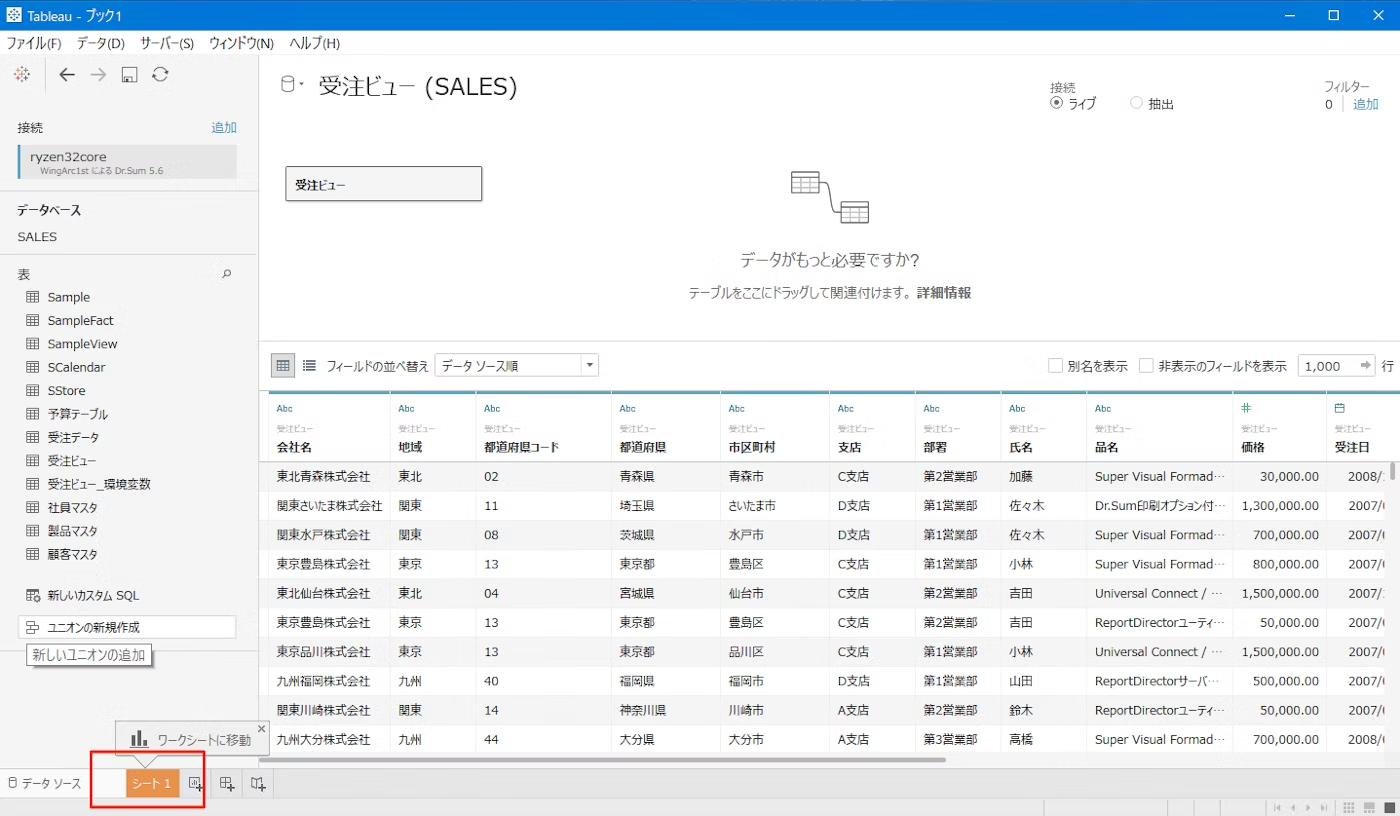The image size is (1400, 816).
Task: Open the data source cylinder icon menu
Action: 291,85
